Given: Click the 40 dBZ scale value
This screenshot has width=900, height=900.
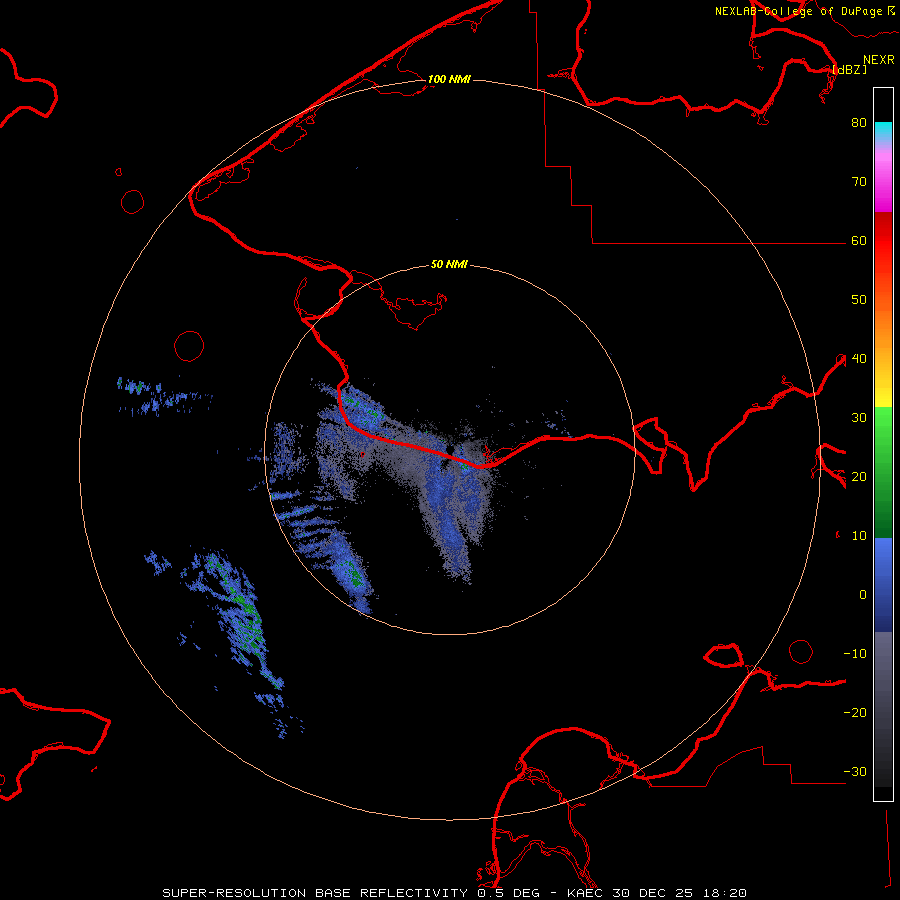Looking at the screenshot, I should click(x=859, y=358).
